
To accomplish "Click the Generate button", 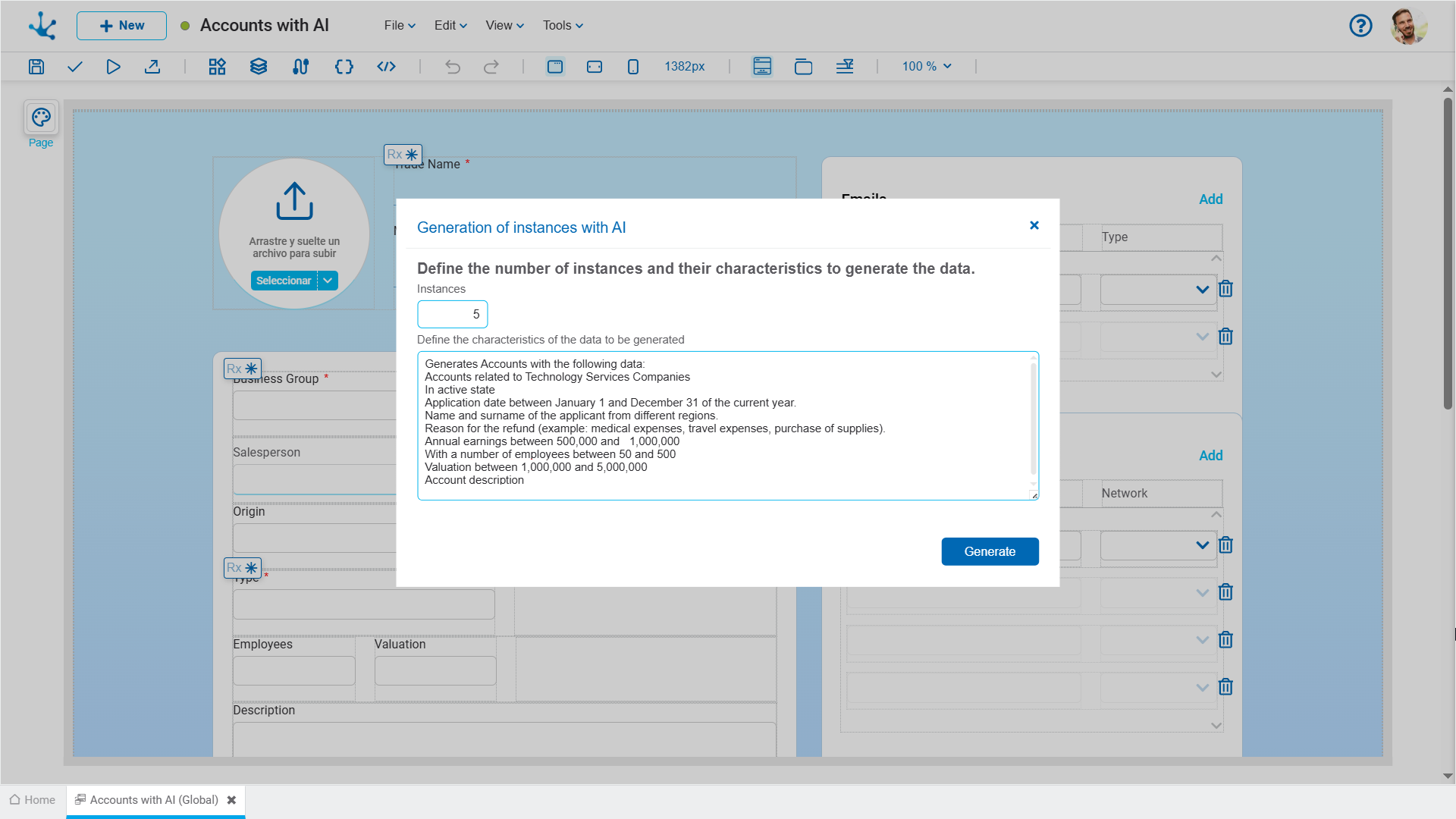I will coord(990,551).
